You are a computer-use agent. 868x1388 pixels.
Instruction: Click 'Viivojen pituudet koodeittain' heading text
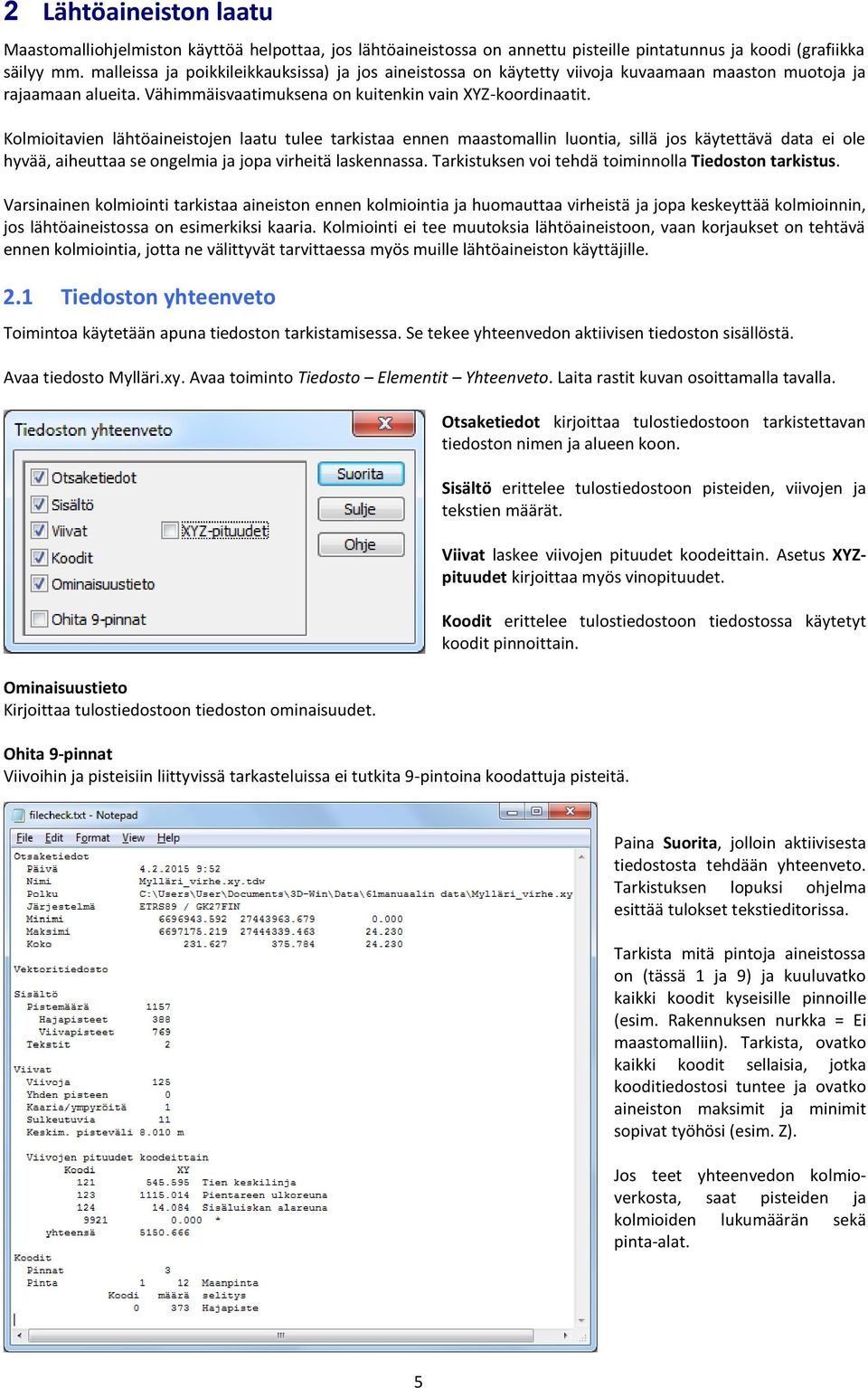(x=118, y=1157)
